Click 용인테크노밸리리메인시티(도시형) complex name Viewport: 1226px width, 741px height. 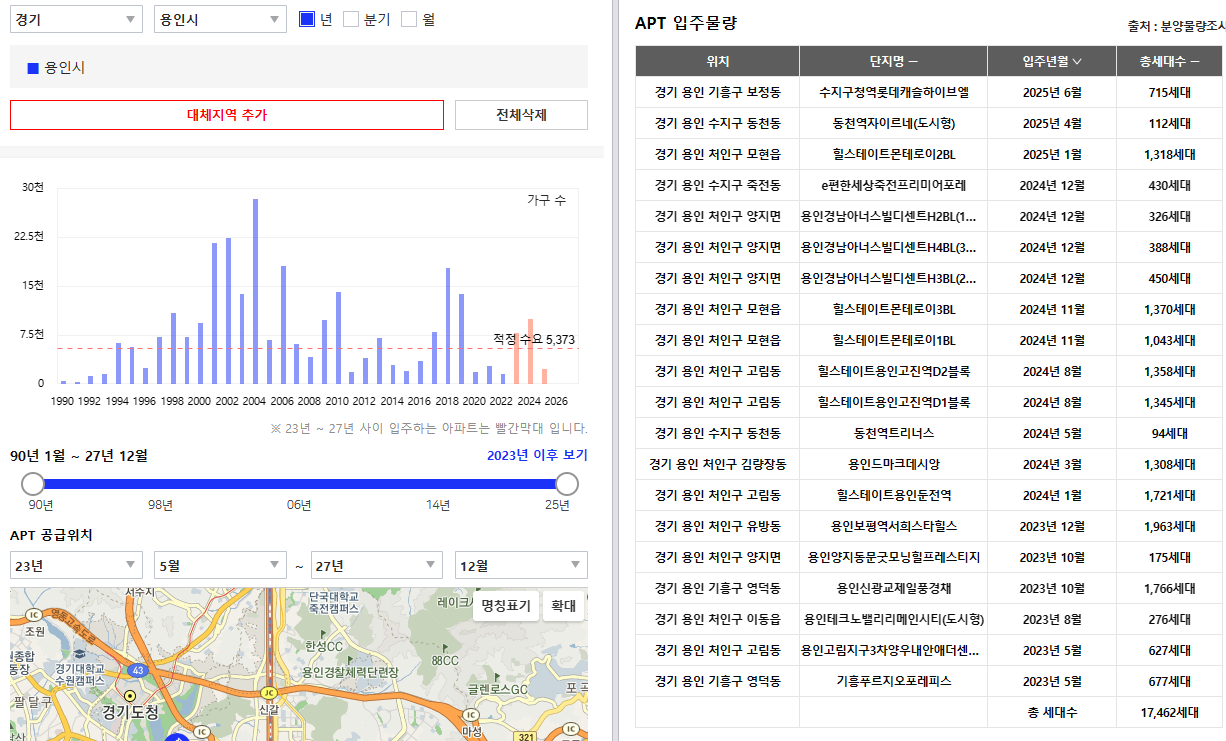pyautogui.click(x=893, y=619)
